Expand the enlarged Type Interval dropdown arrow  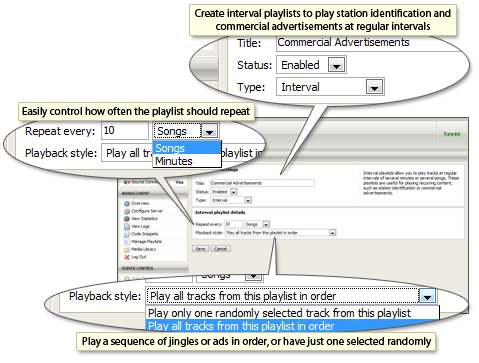click(x=374, y=87)
